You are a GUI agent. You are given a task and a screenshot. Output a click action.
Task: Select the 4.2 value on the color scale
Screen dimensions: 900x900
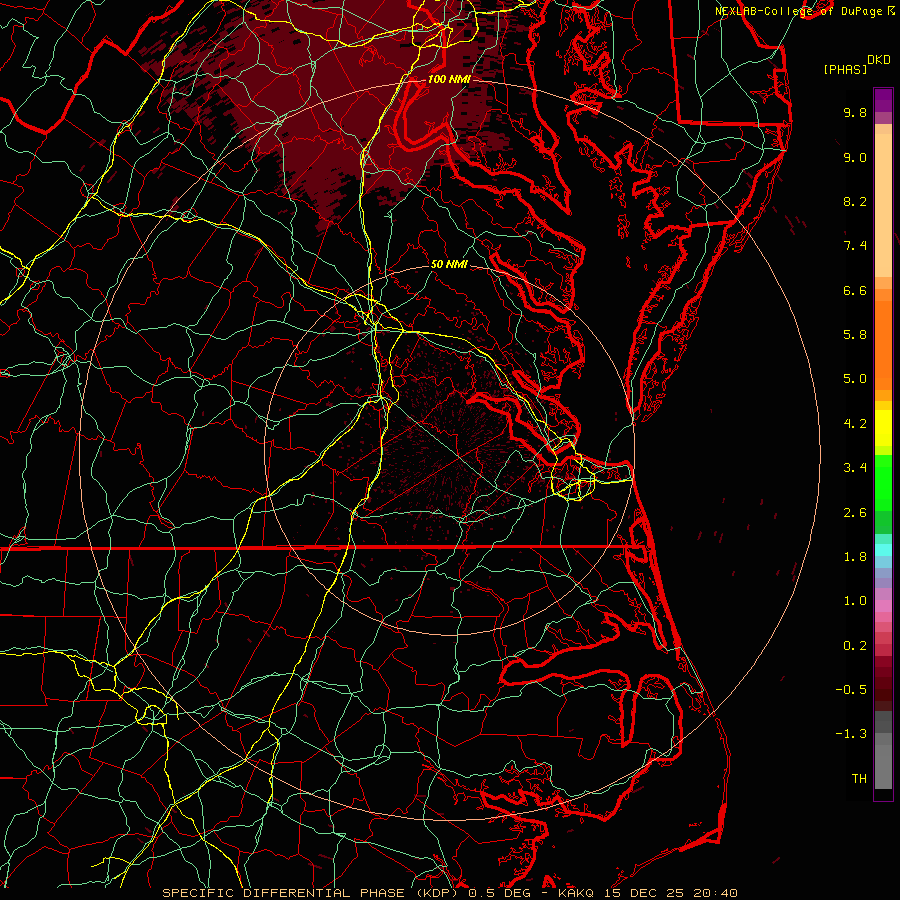click(855, 424)
